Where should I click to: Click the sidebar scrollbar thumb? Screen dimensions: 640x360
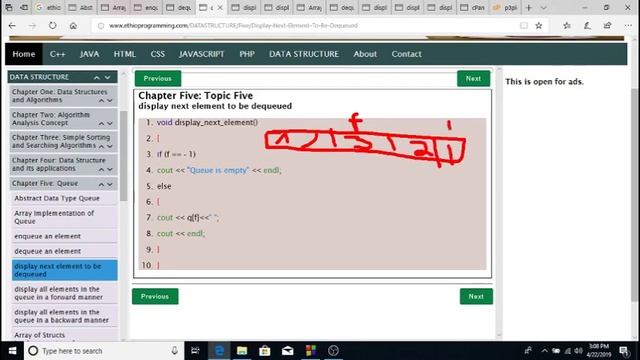(124, 156)
